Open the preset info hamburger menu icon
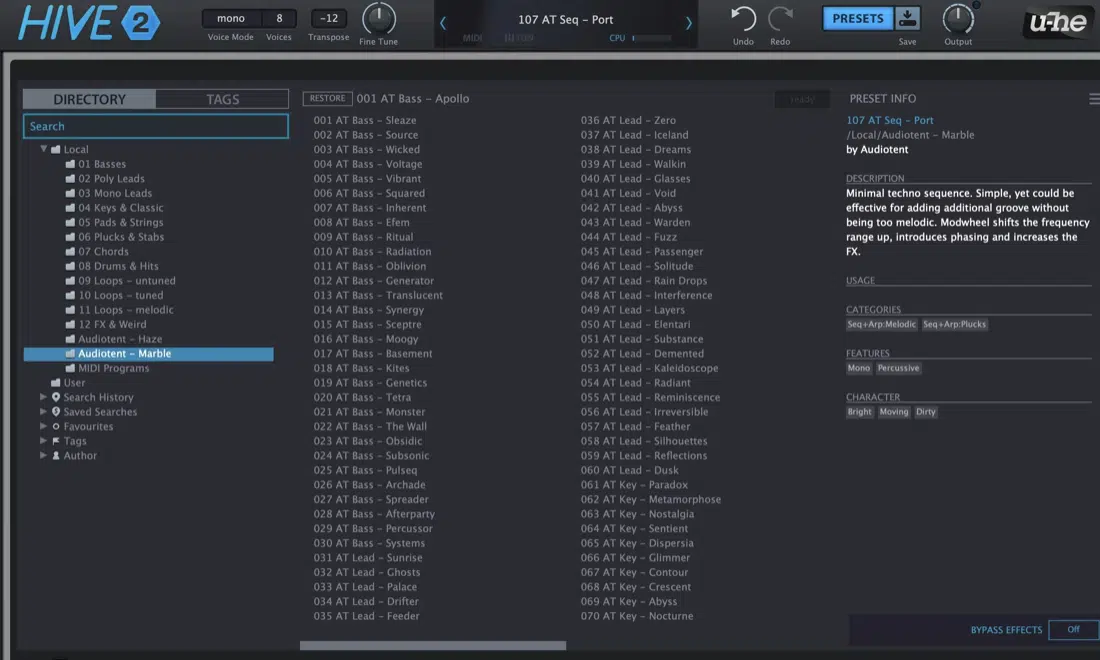Image resolution: width=1100 pixels, height=660 pixels. click(1091, 98)
